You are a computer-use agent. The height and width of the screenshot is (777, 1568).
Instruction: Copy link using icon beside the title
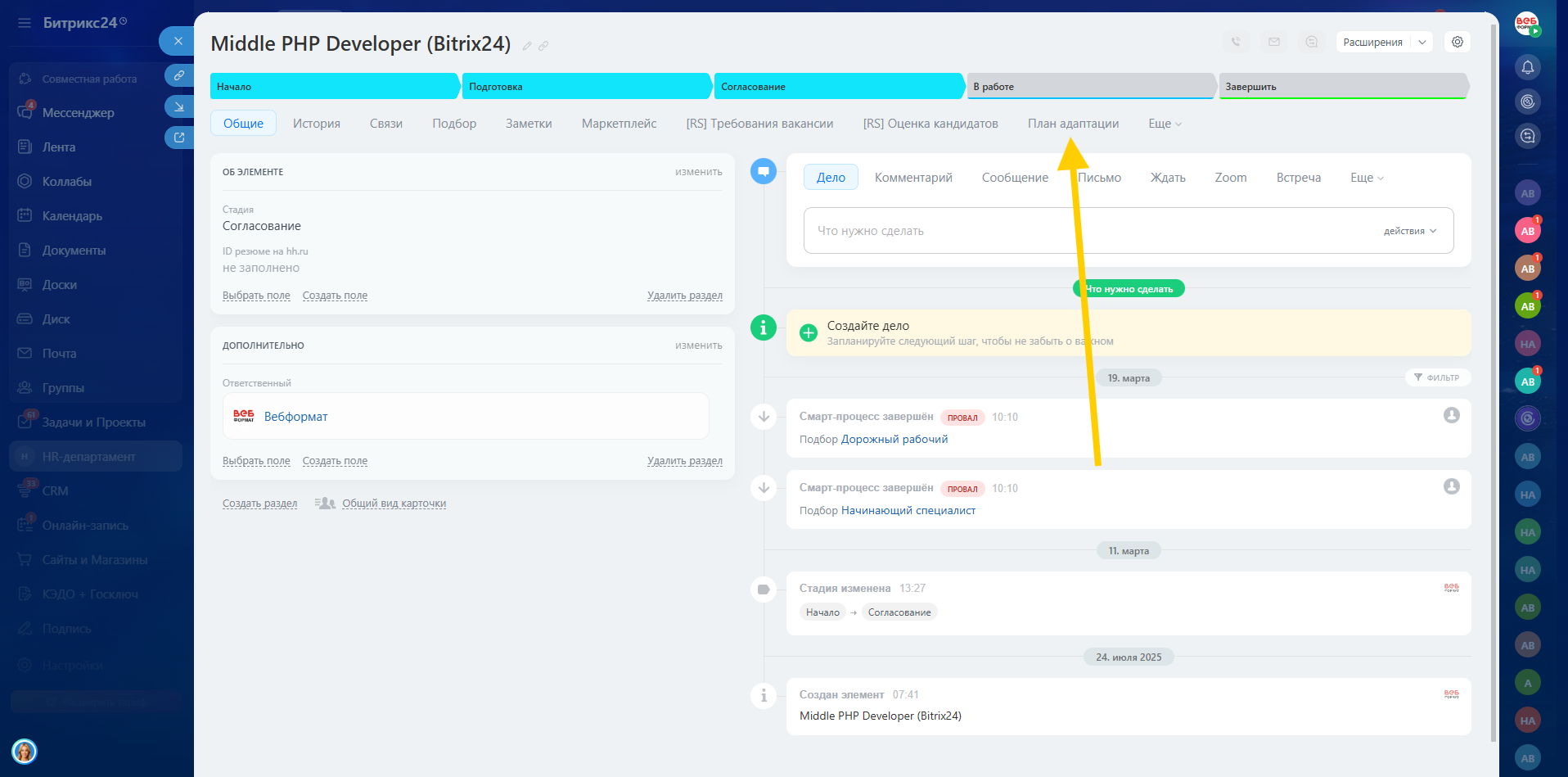click(x=543, y=46)
